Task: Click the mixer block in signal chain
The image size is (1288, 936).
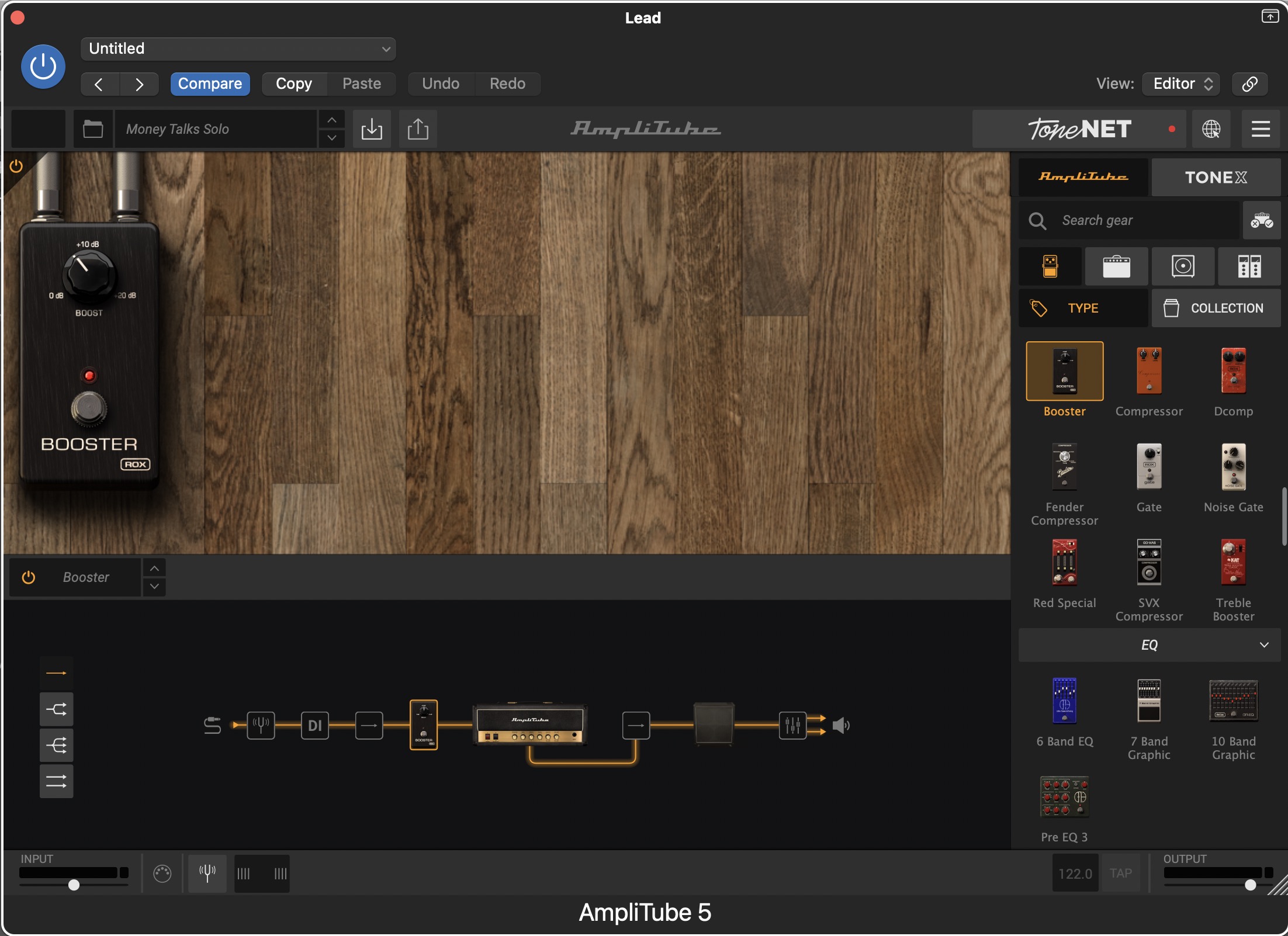Action: [x=792, y=725]
